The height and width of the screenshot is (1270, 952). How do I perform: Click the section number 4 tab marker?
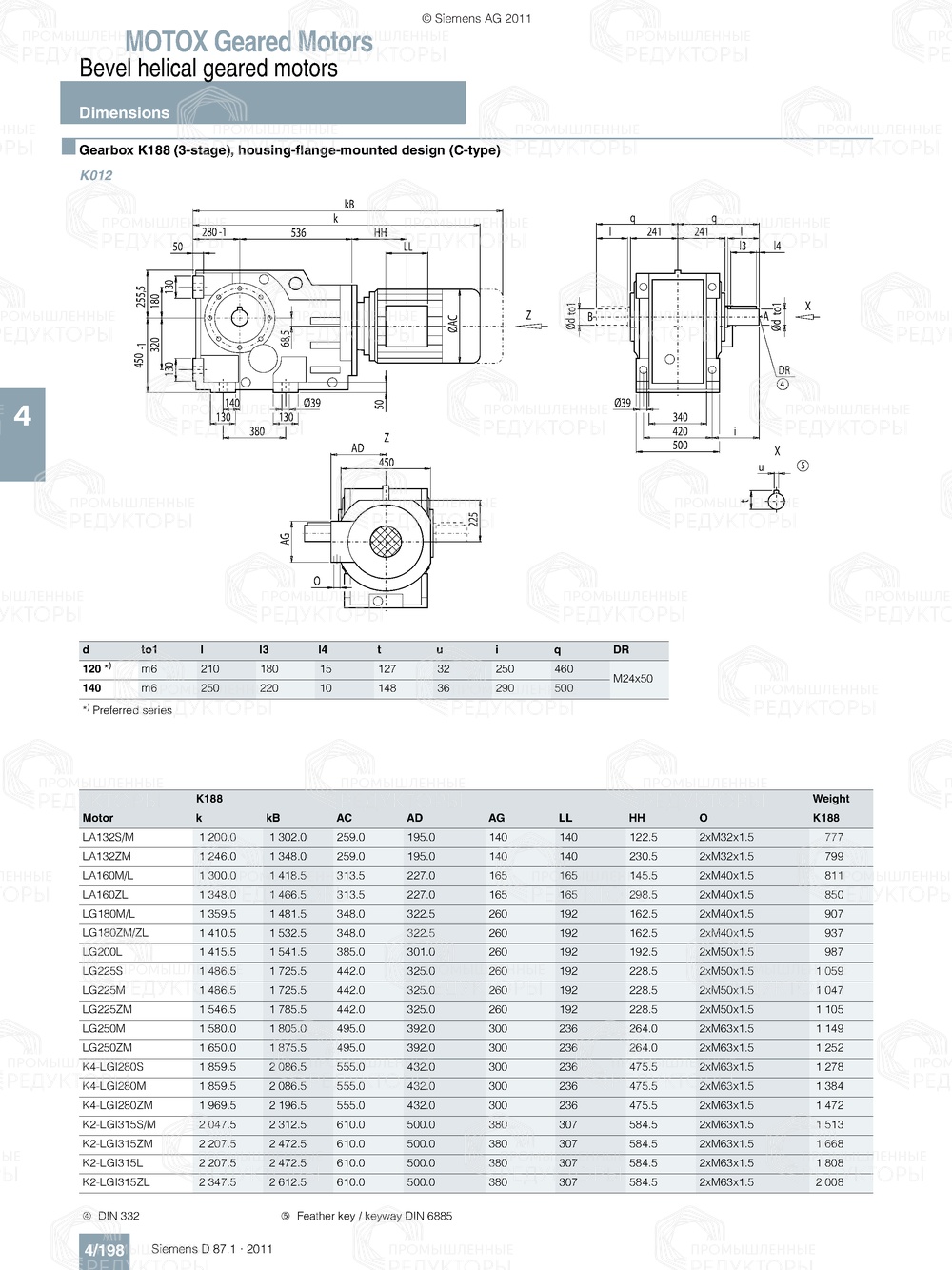(21, 415)
